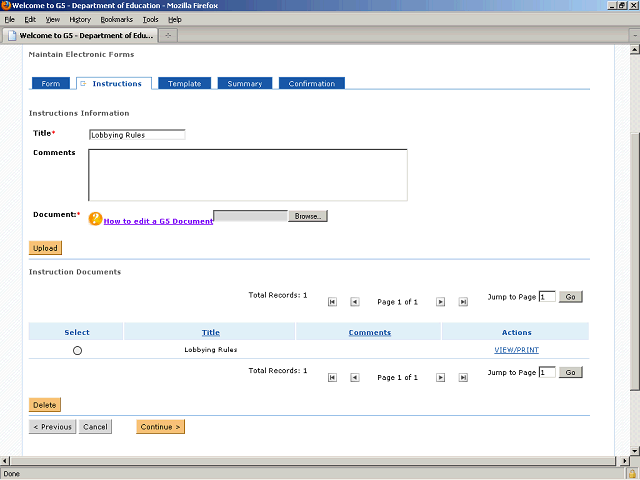
Task: Click the Previous button
Action: tap(52, 427)
